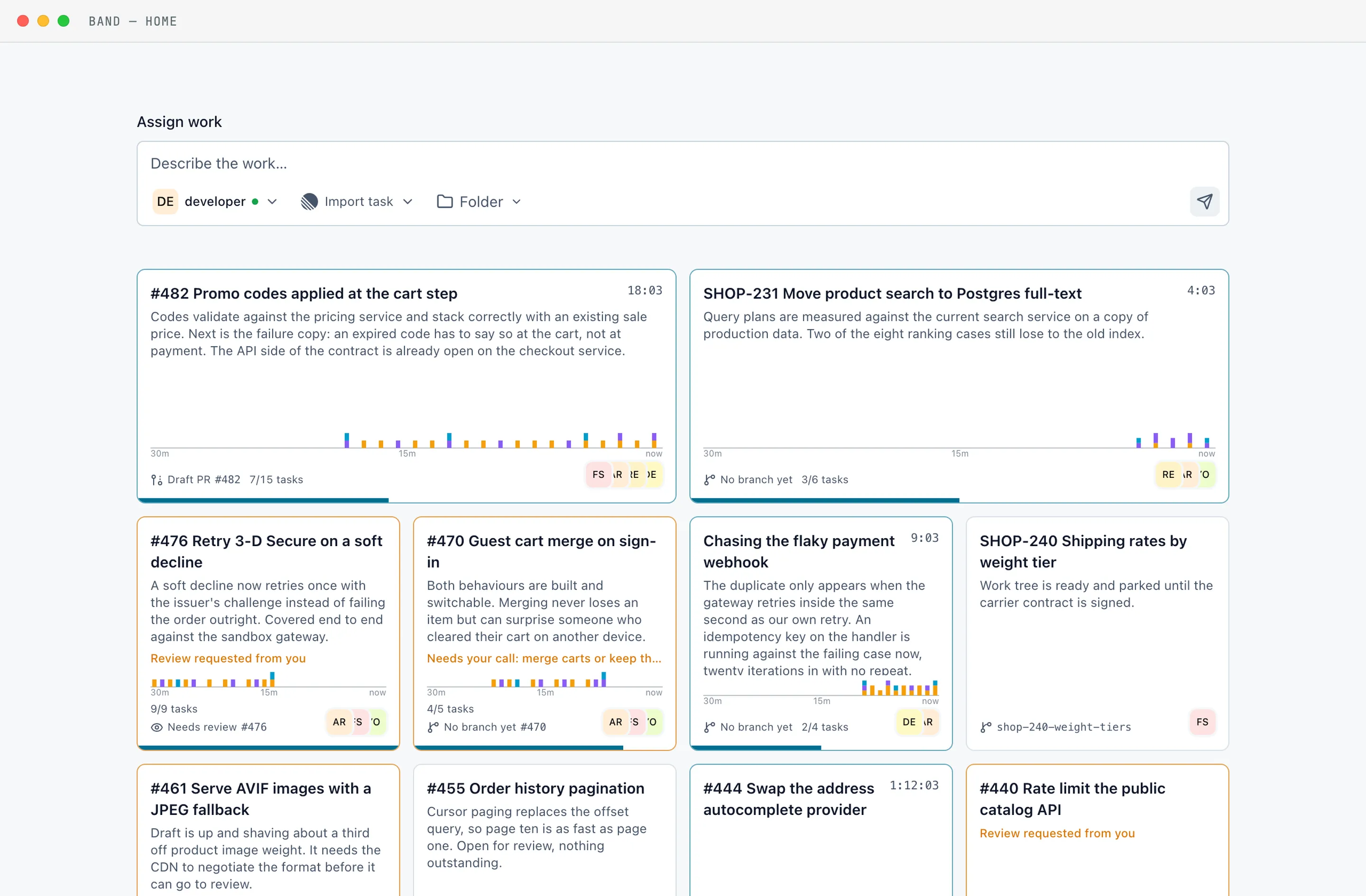Click branch icon next to shop-240-weight-tiers
This screenshot has height=896, width=1366.
click(986, 727)
